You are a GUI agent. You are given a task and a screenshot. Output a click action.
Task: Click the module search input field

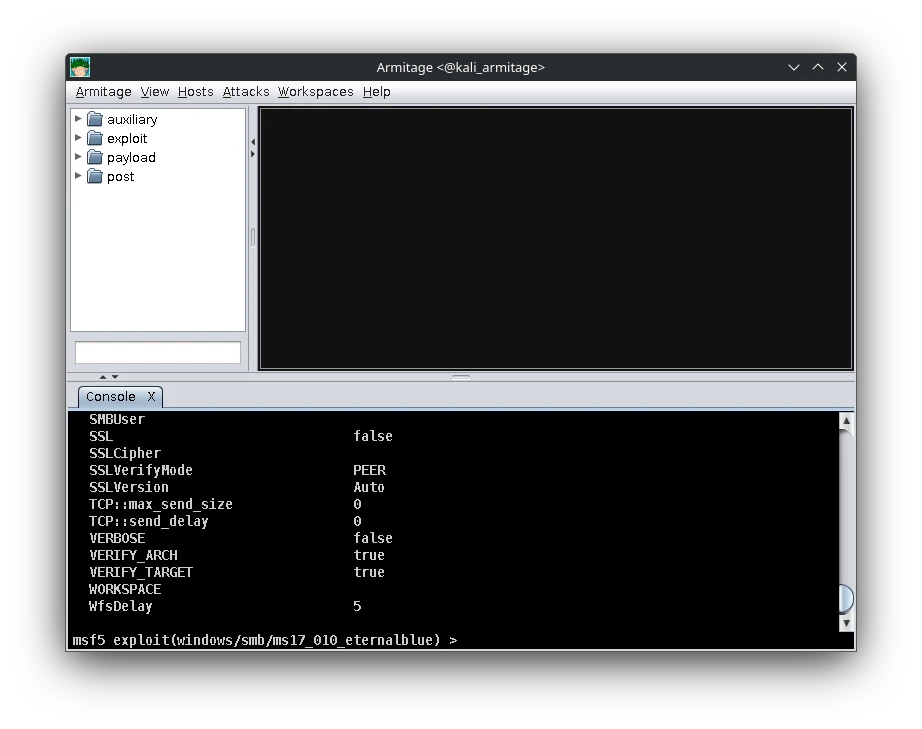pyautogui.click(x=158, y=352)
